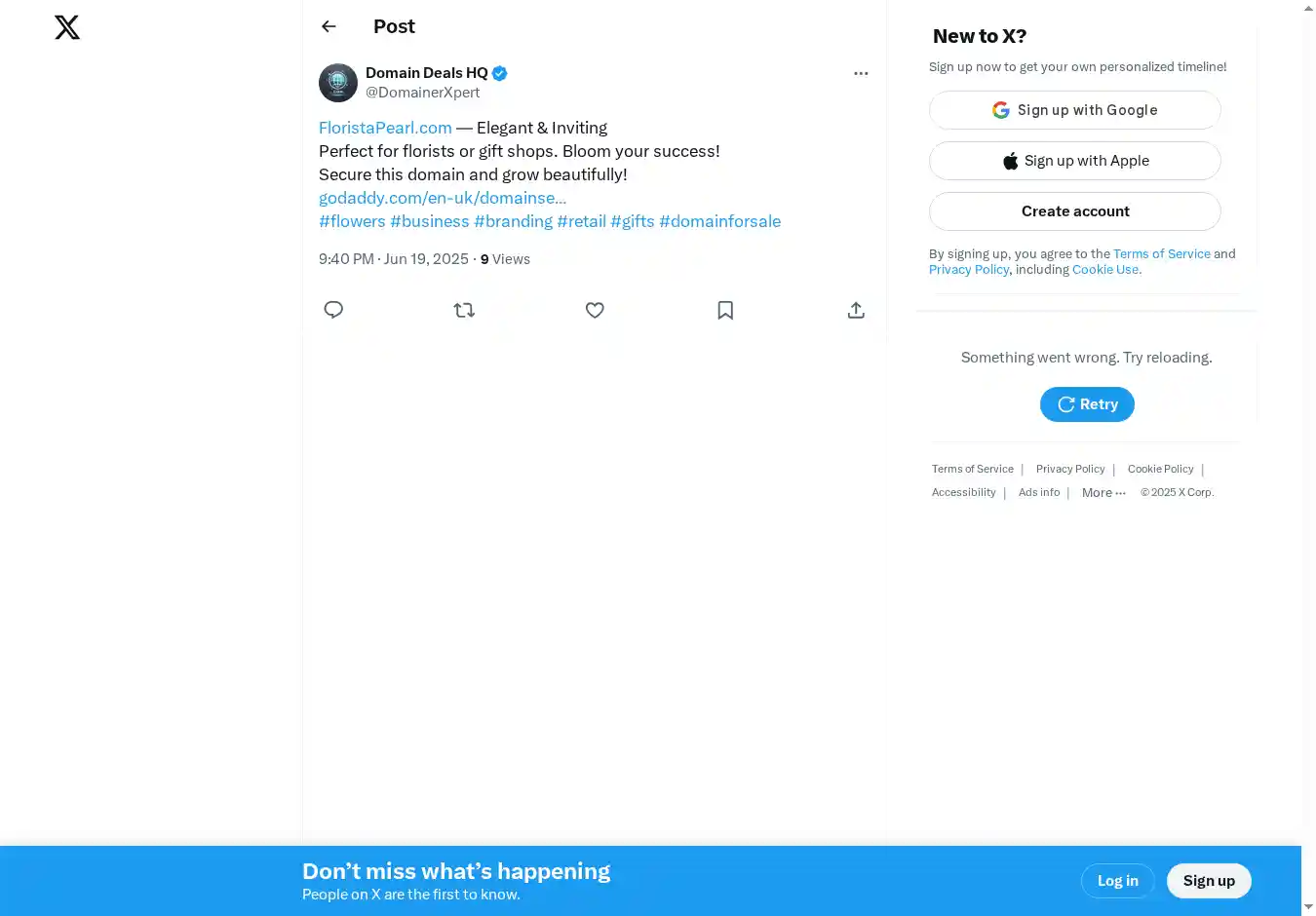
Task: Share the post via share icon
Action: click(x=856, y=310)
